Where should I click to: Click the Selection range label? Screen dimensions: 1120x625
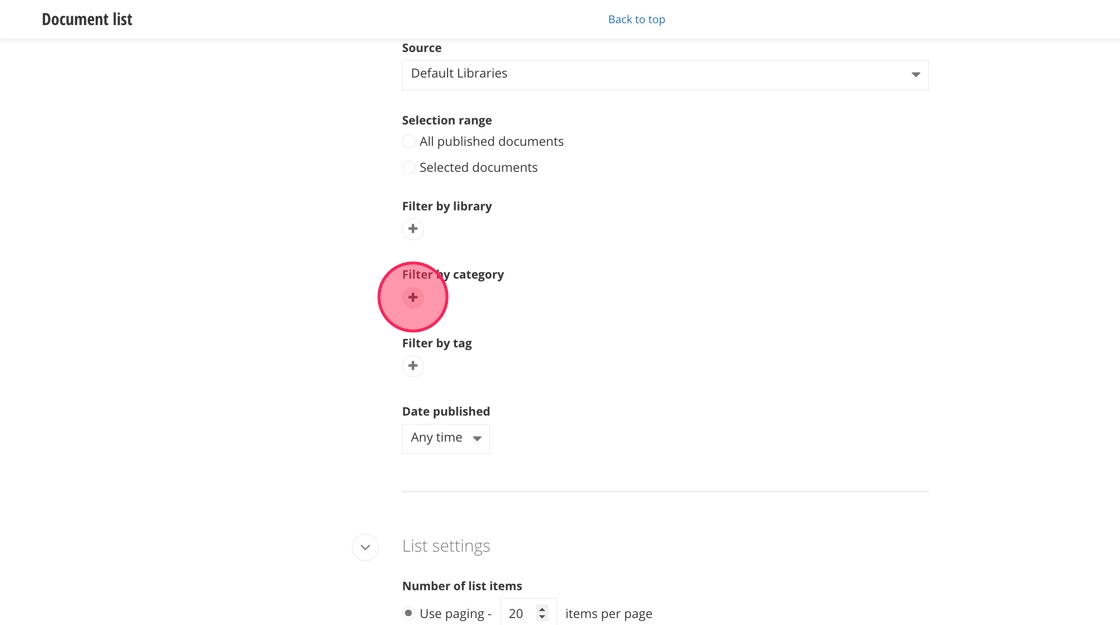[x=447, y=120]
